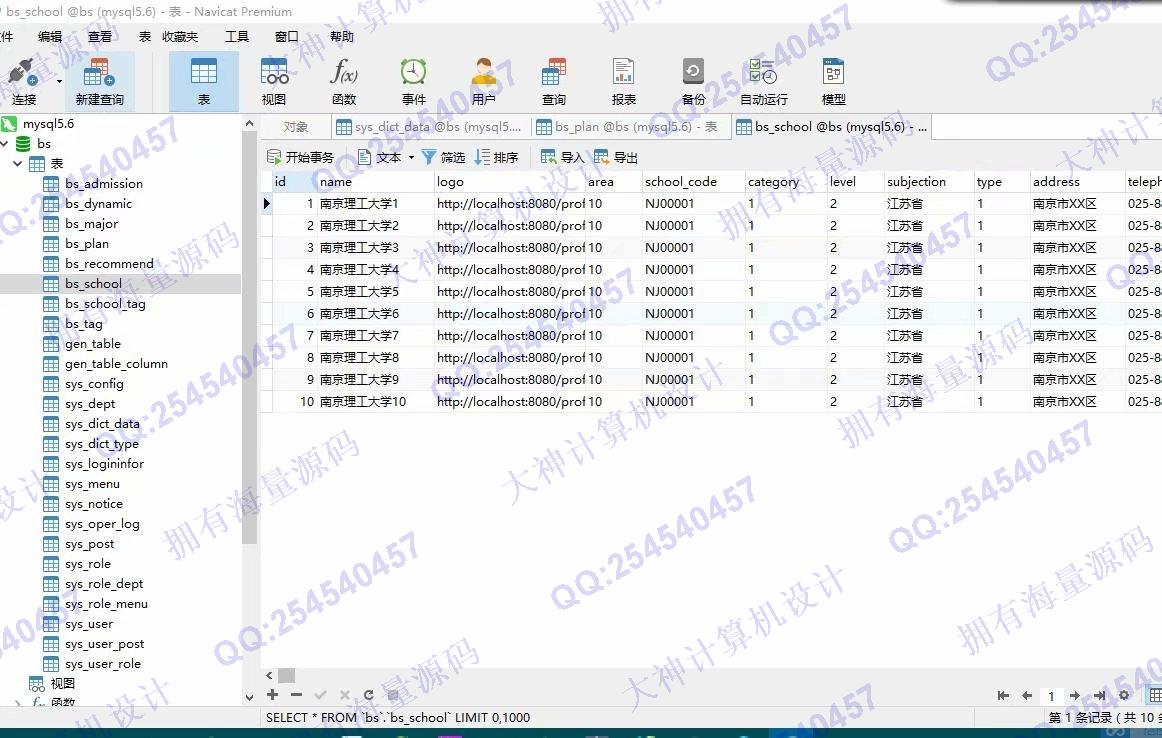Switch to grid view icon

pyautogui.click(x=1155, y=695)
